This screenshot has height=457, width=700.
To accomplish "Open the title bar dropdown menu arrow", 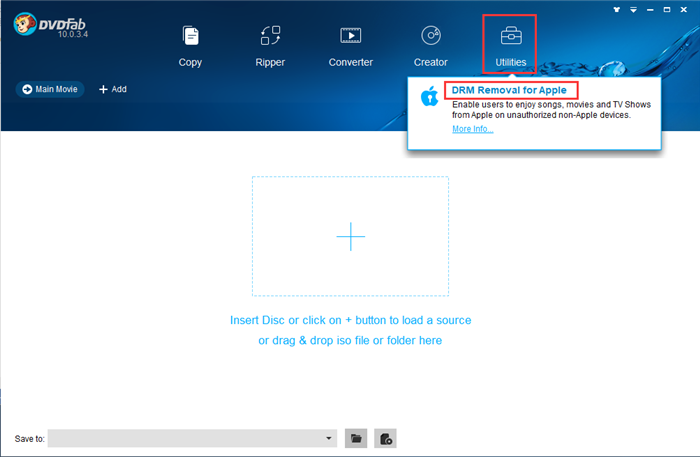I will click(x=634, y=8).
